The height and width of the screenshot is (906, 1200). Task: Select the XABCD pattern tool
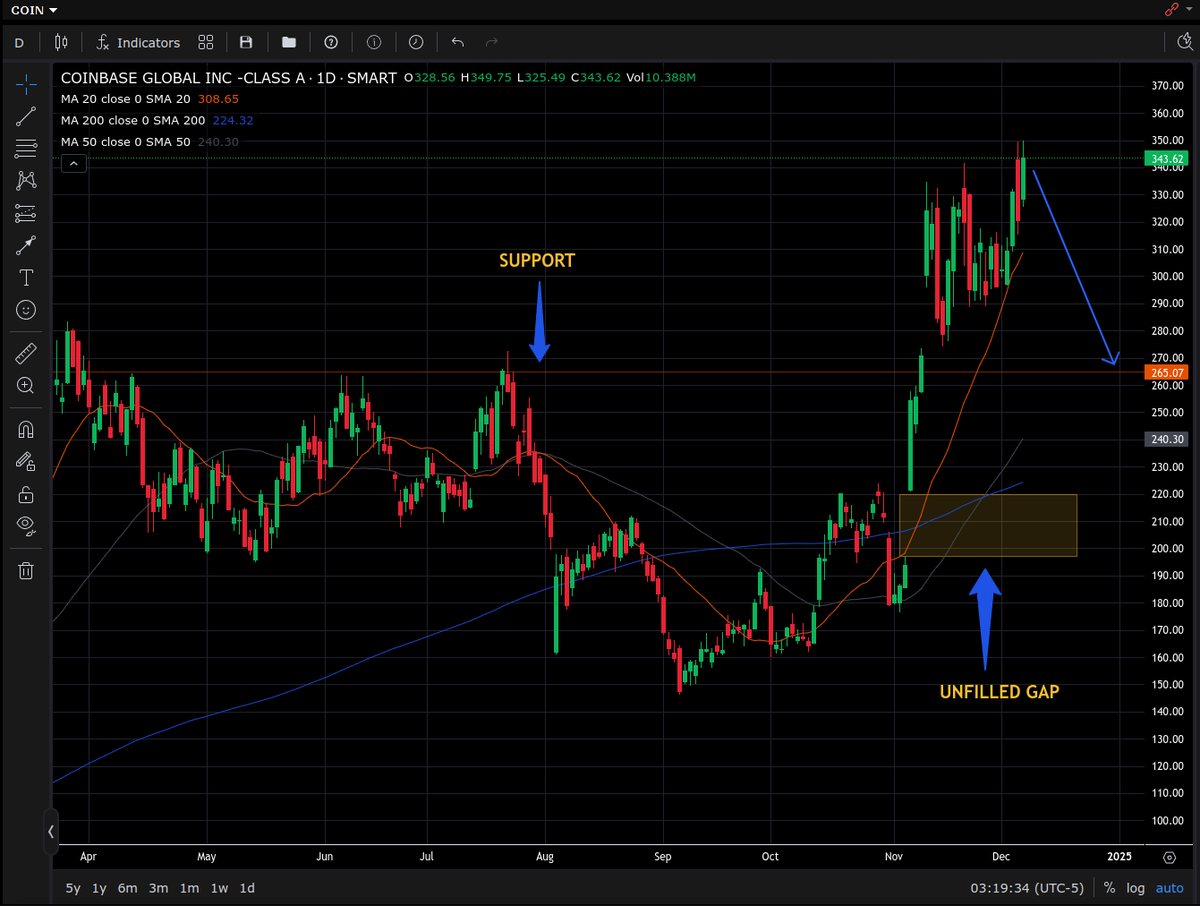click(26, 180)
